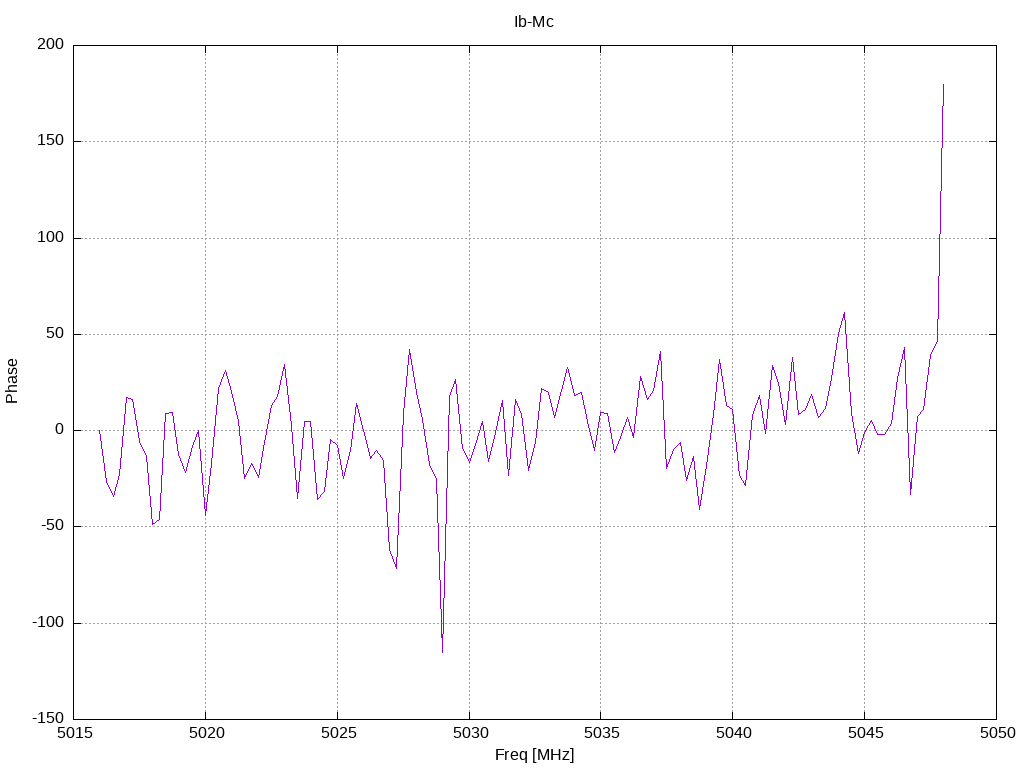Click x-axis tick label 5015

click(x=74, y=733)
